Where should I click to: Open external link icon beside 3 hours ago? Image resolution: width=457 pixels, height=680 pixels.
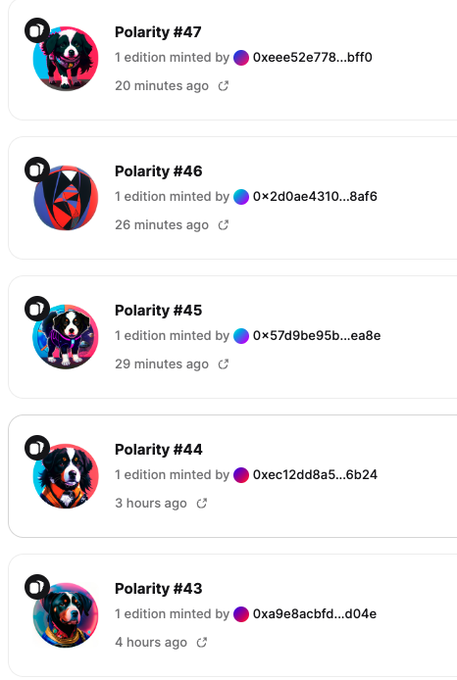(x=202, y=503)
